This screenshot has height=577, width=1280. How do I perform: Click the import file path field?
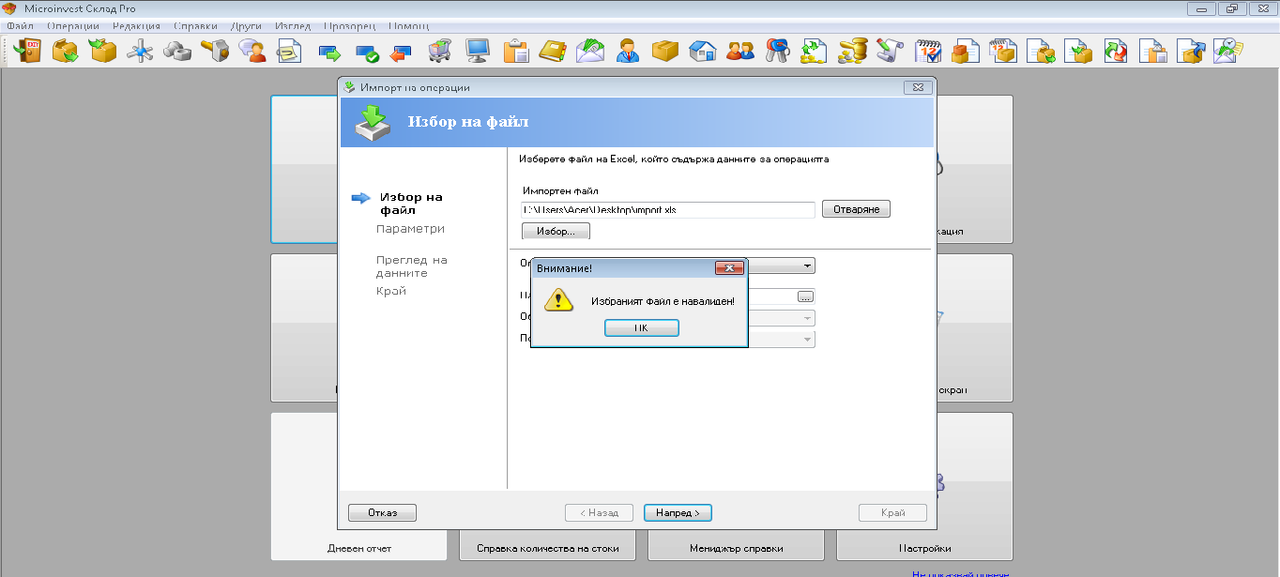pos(668,210)
